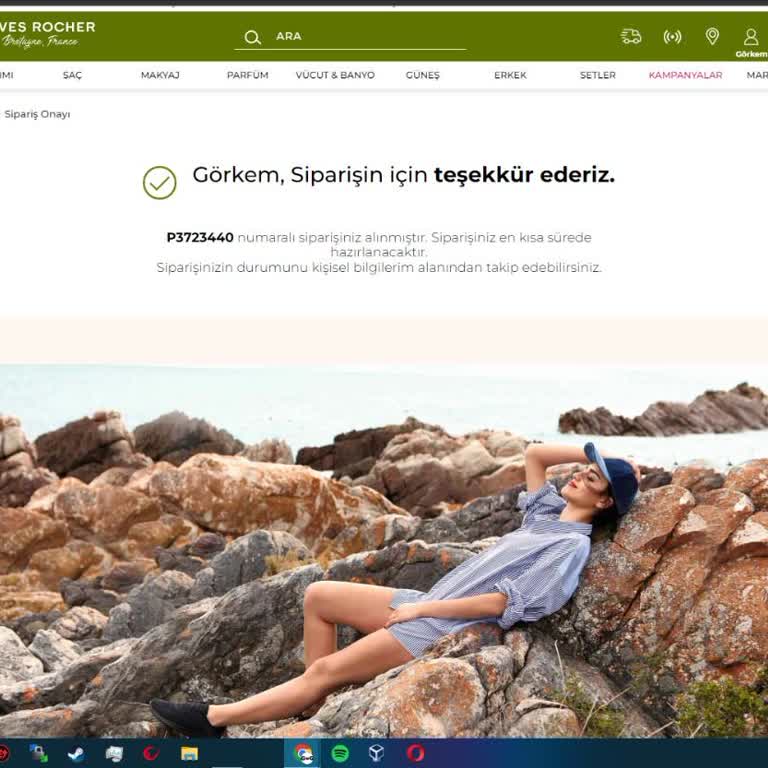This screenshot has width=768, height=768.
Task: Open File Explorer from the taskbar
Action: (189, 753)
